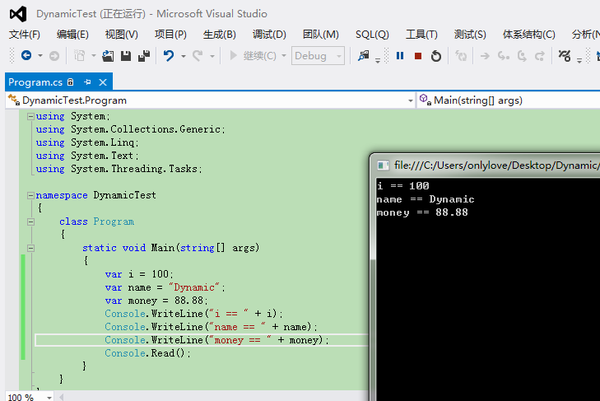
Task: Open the 测试(S) menu
Action: 470,35
